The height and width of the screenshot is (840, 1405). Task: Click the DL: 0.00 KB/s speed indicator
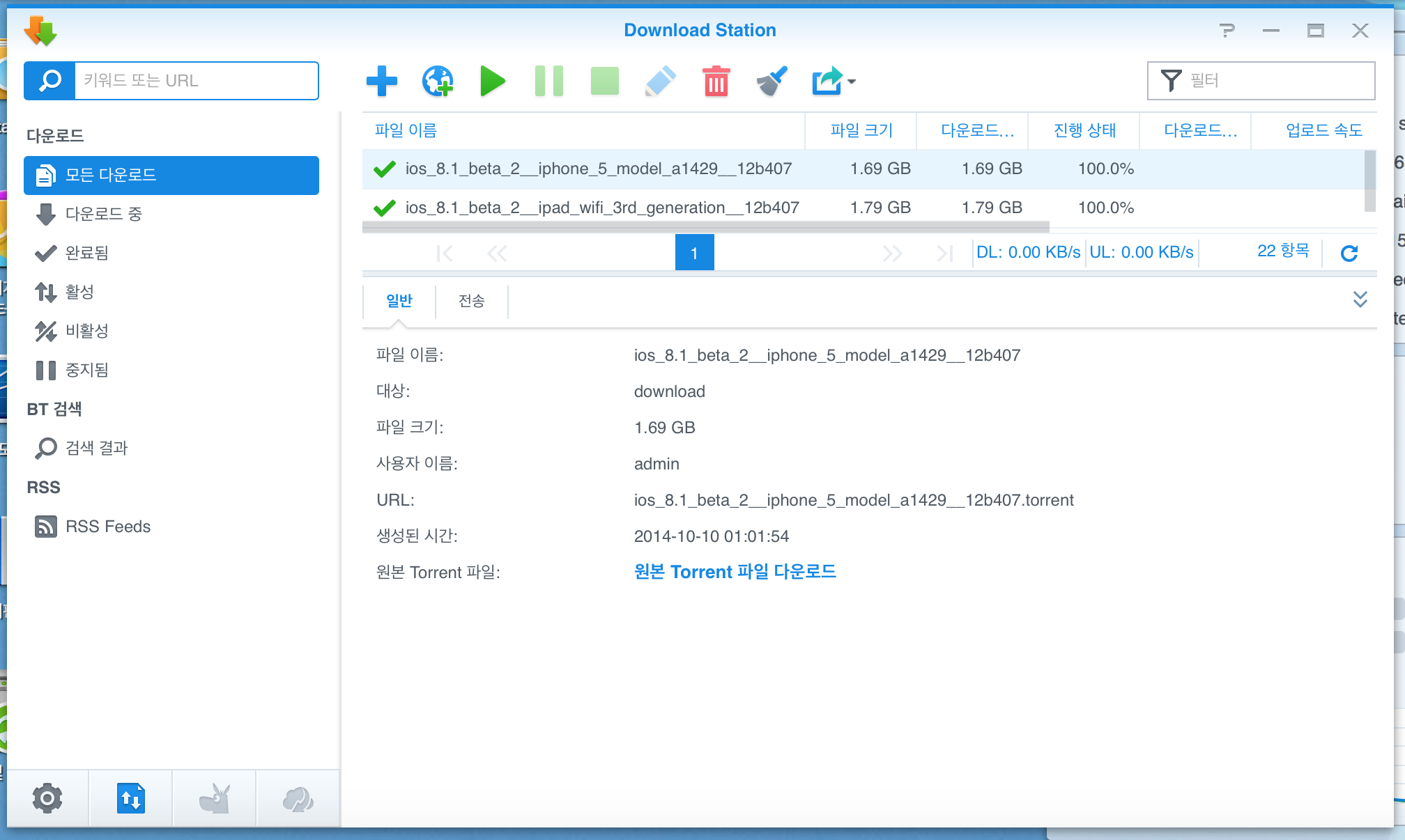[1028, 252]
